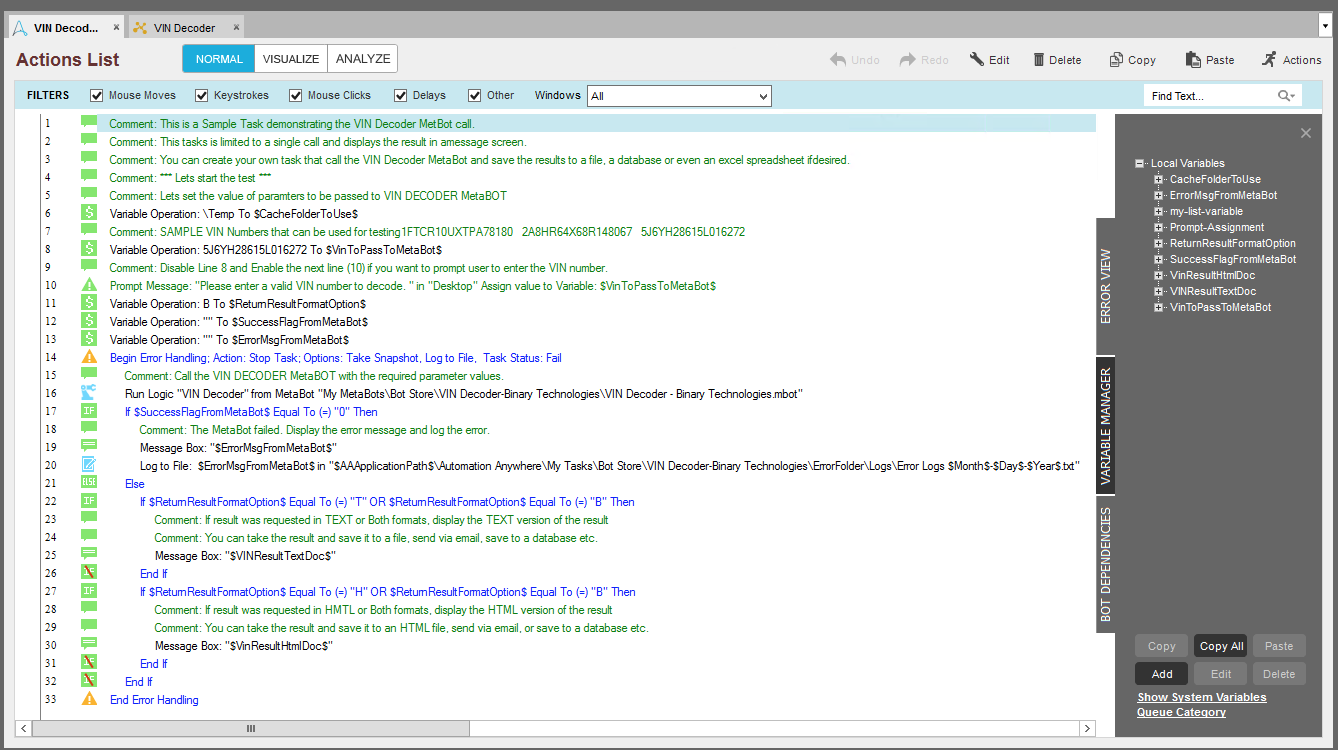This screenshot has width=1338, height=750.
Task: Click the horizontal scrollbar thumb
Action: (x=251, y=729)
